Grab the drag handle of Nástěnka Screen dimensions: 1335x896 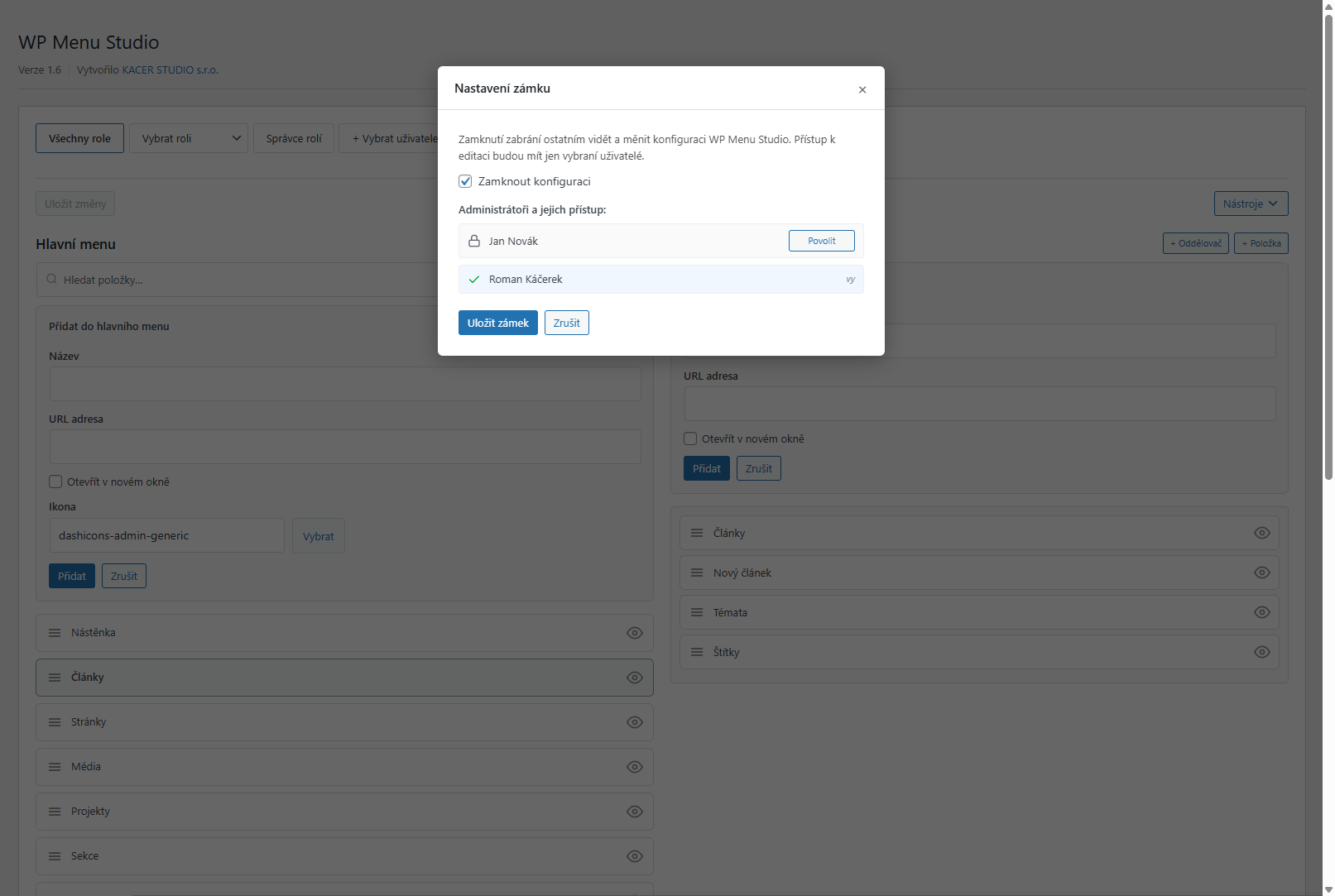55,633
